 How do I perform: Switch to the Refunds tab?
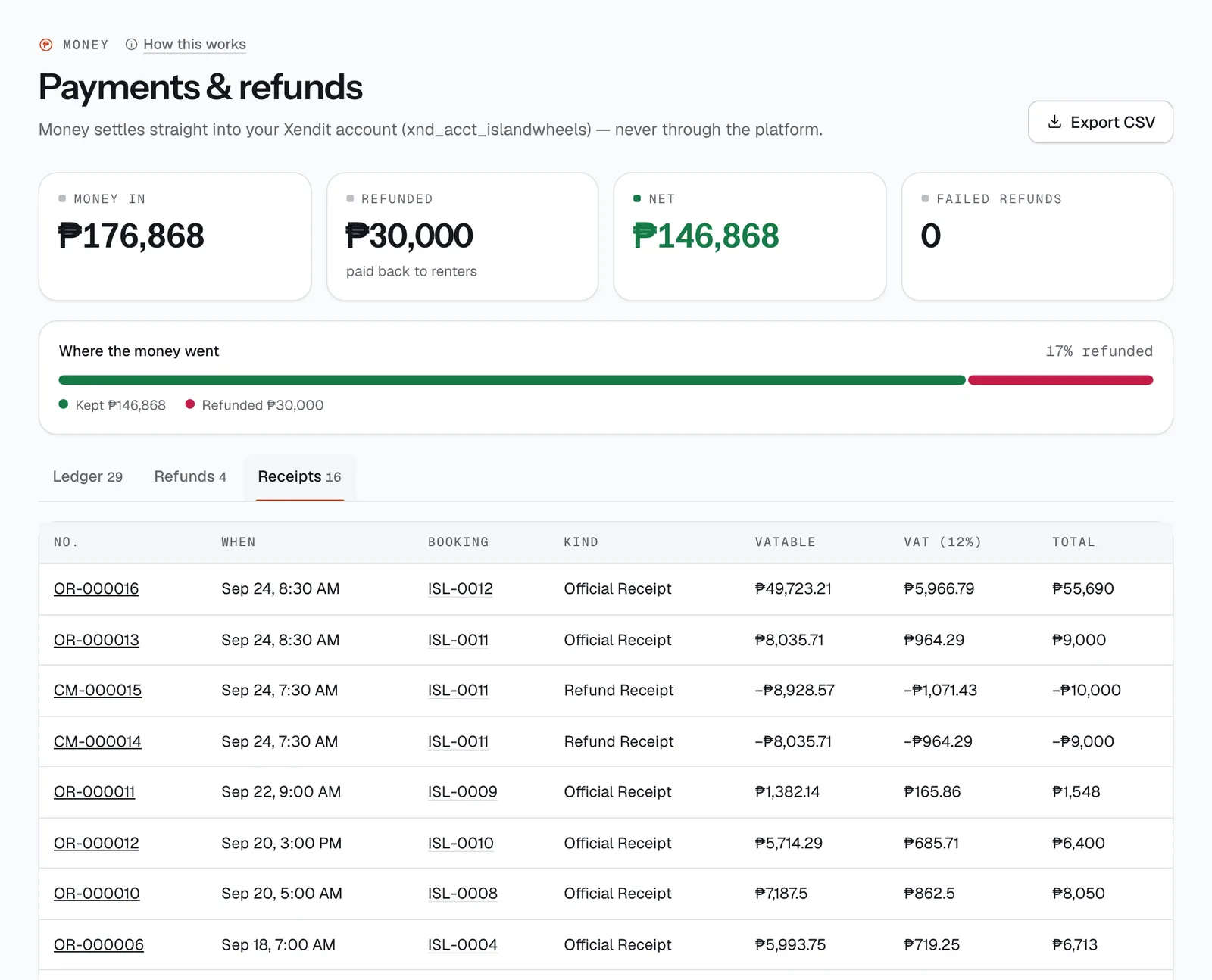click(190, 476)
